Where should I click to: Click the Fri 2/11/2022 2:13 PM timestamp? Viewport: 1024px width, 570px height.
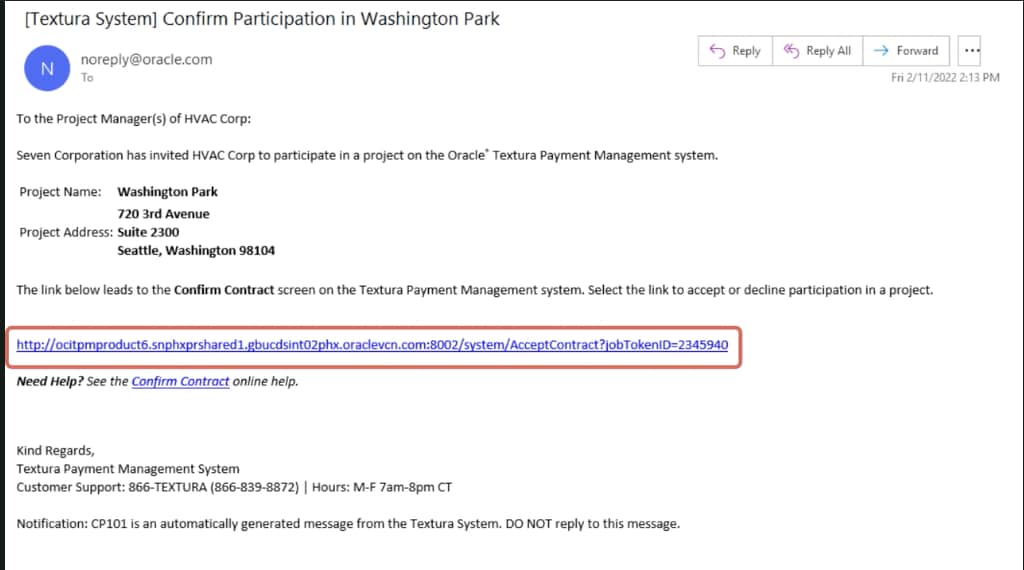pyautogui.click(x=945, y=78)
